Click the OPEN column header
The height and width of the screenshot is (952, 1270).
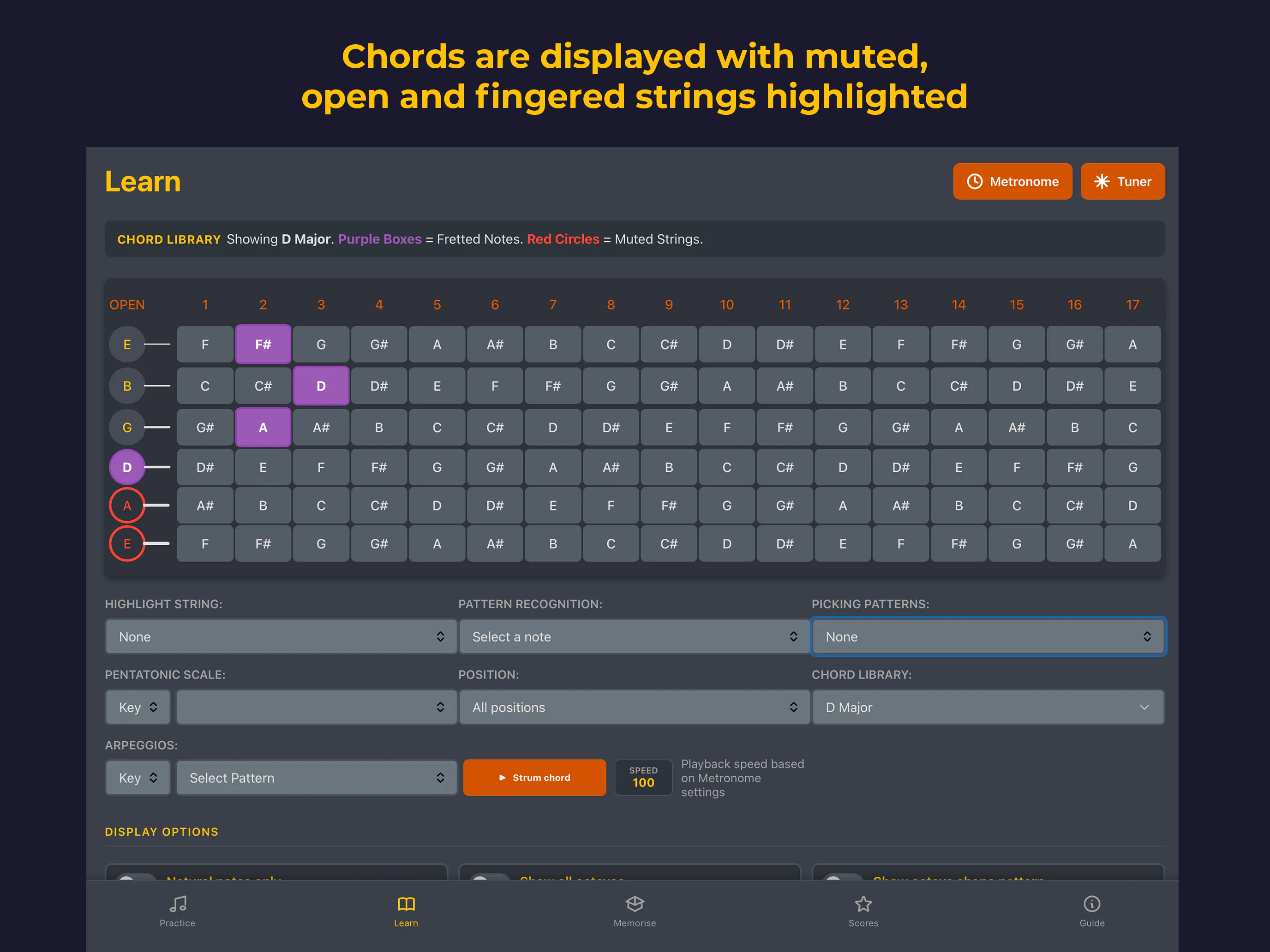[127, 305]
